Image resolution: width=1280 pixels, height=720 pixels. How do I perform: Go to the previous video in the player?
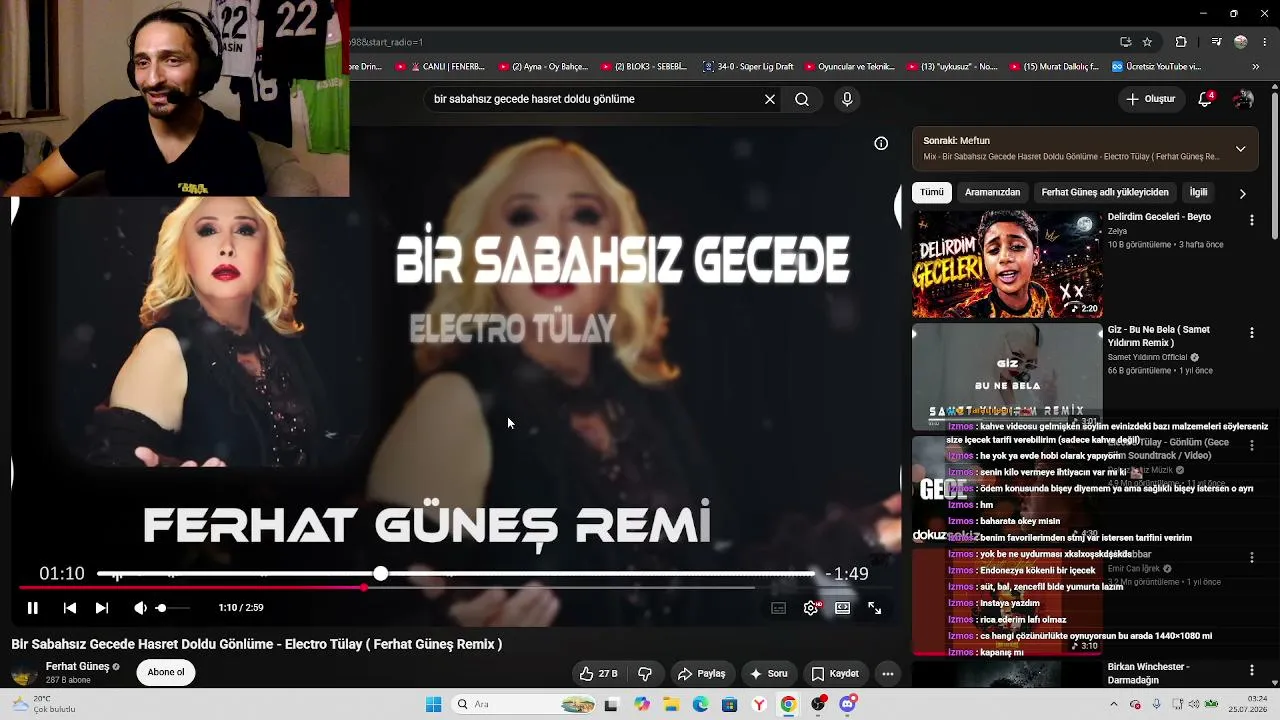pos(69,608)
